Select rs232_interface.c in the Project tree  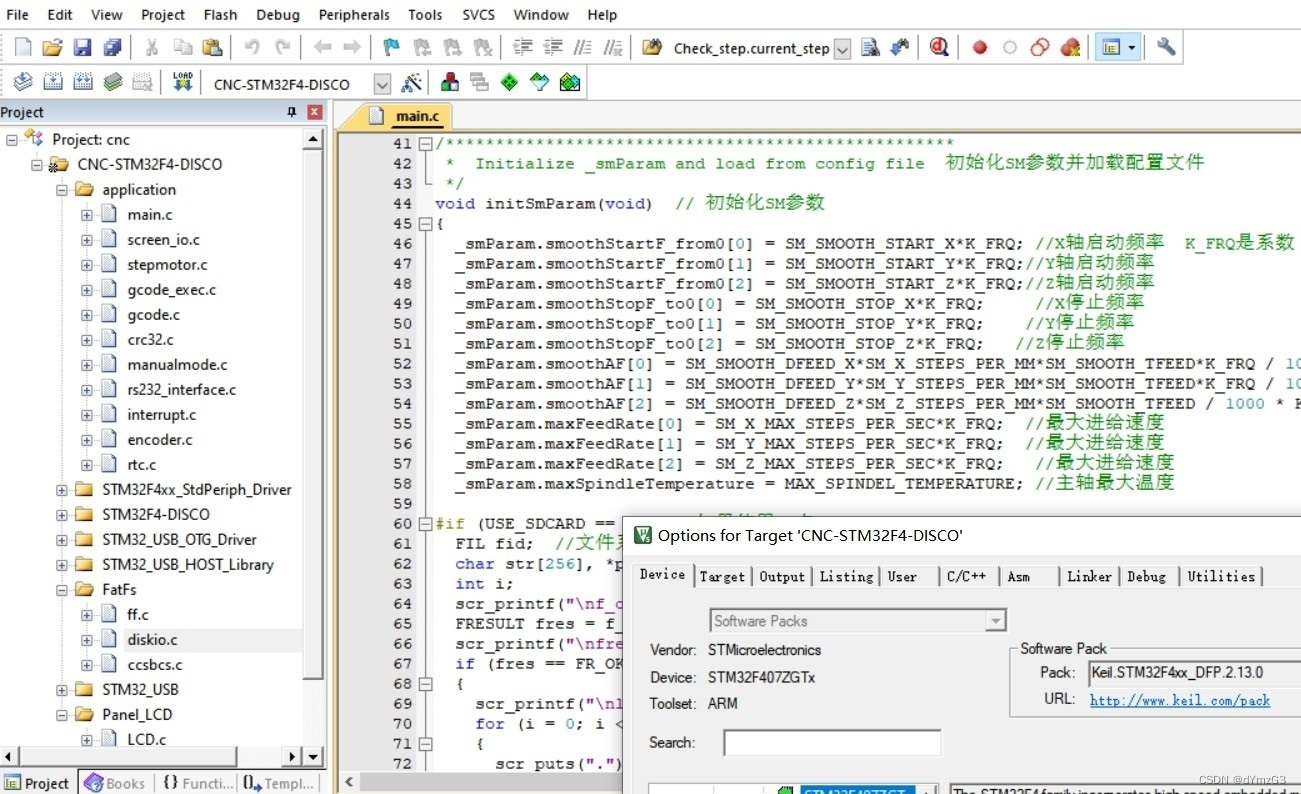(181, 389)
